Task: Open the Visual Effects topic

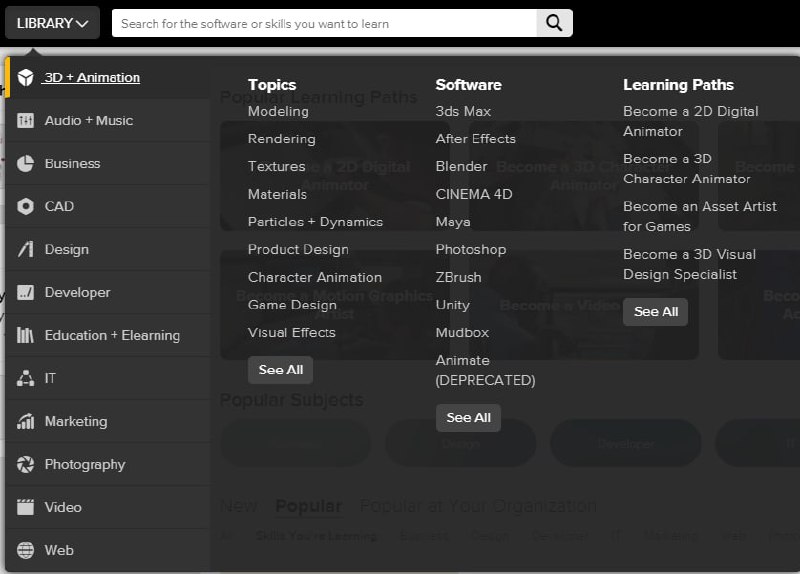Action: point(292,333)
